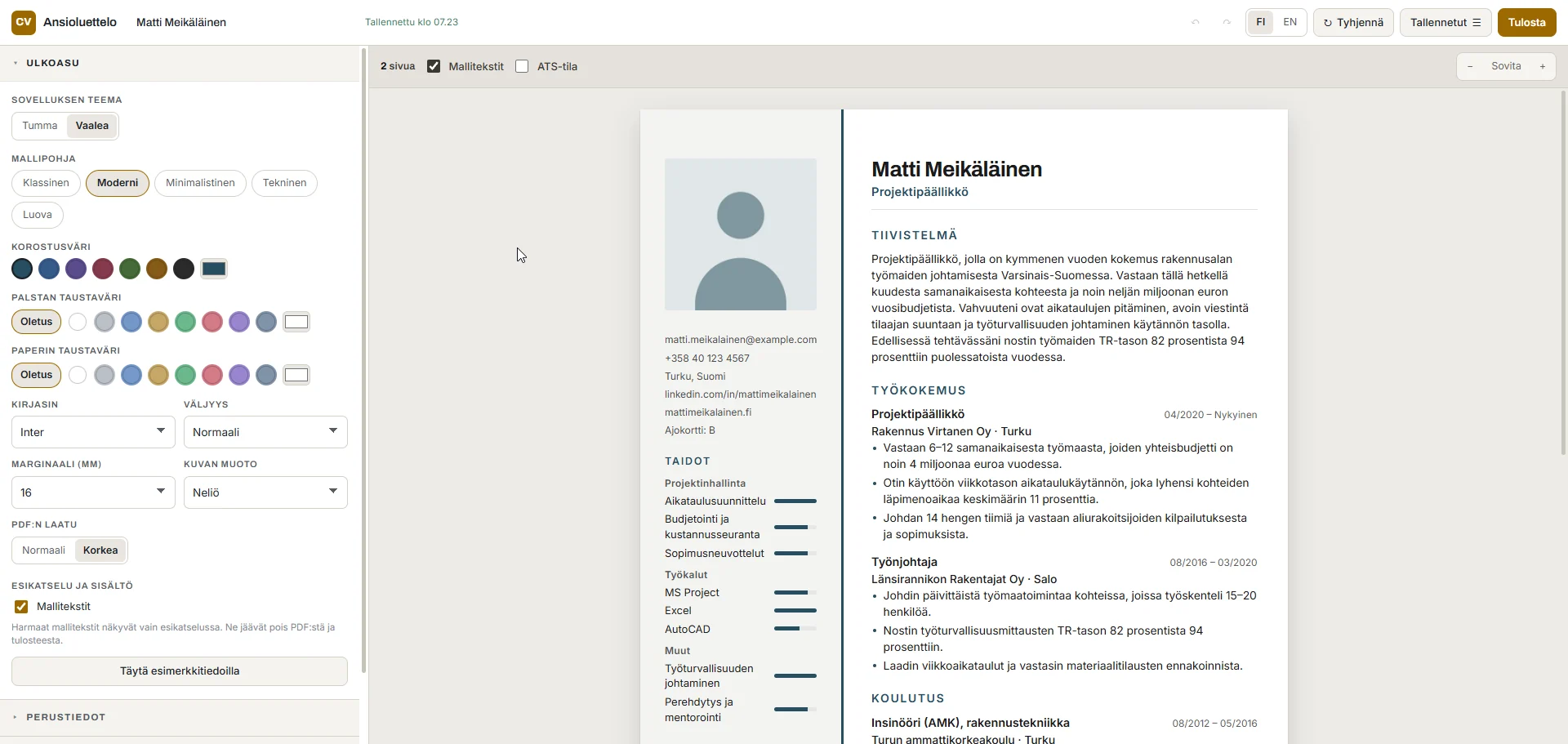Open the Marginaali (mm) dropdown
Screen dimensions: 1568x744
point(93,492)
